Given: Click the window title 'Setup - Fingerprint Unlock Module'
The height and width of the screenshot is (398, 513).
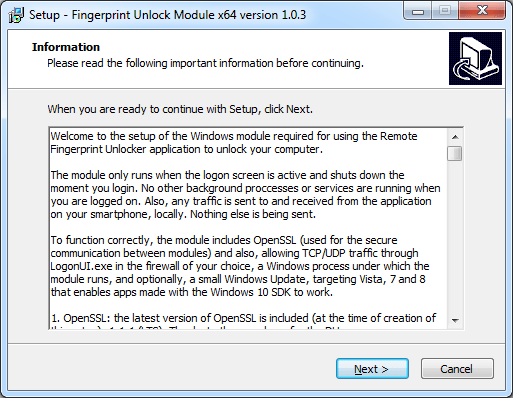Looking at the screenshot, I should point(167,15).
